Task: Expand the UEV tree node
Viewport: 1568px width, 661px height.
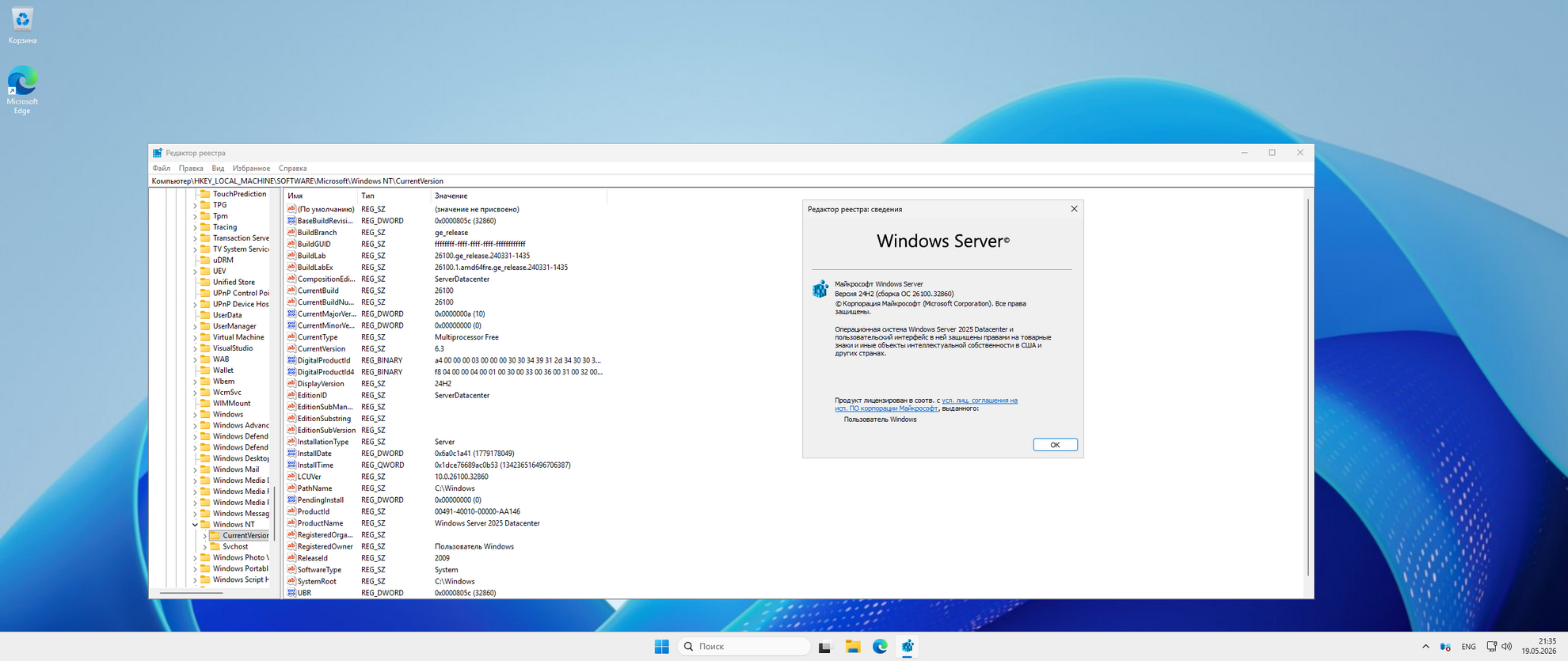Action: tap(195, 272)
